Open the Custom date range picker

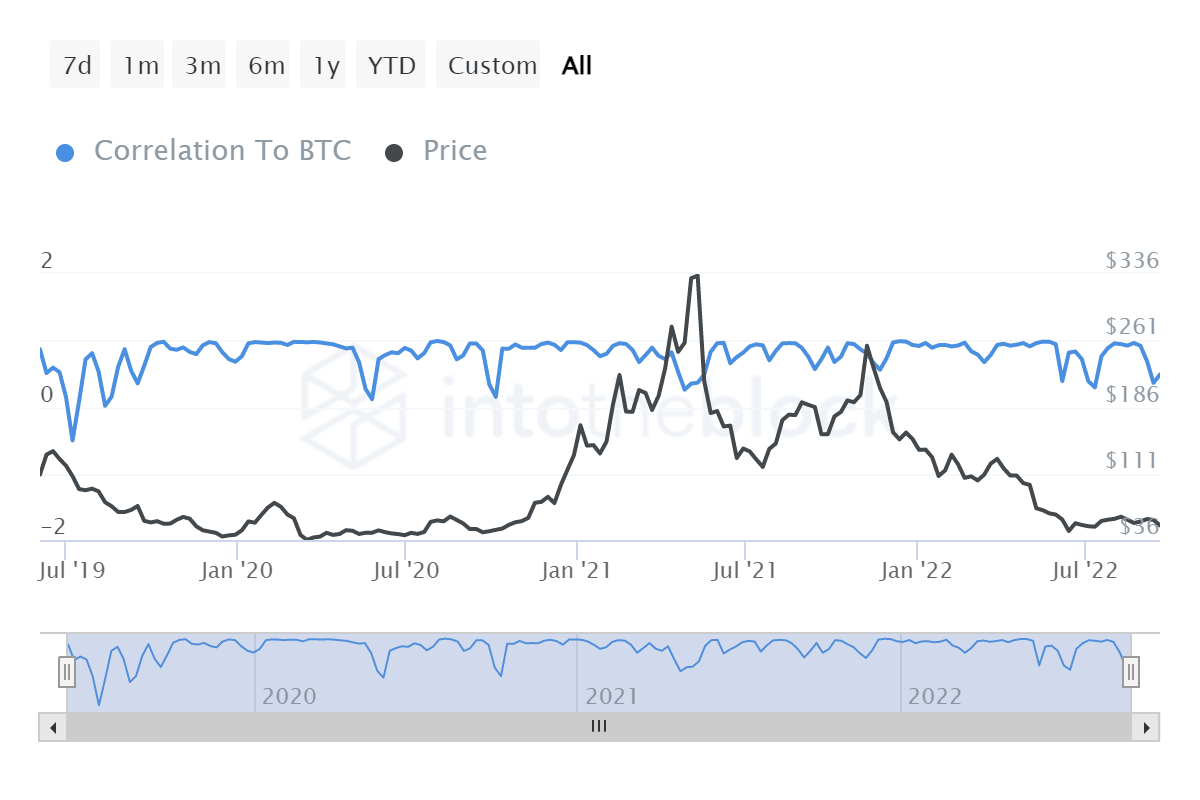click(x=492, y=66)
